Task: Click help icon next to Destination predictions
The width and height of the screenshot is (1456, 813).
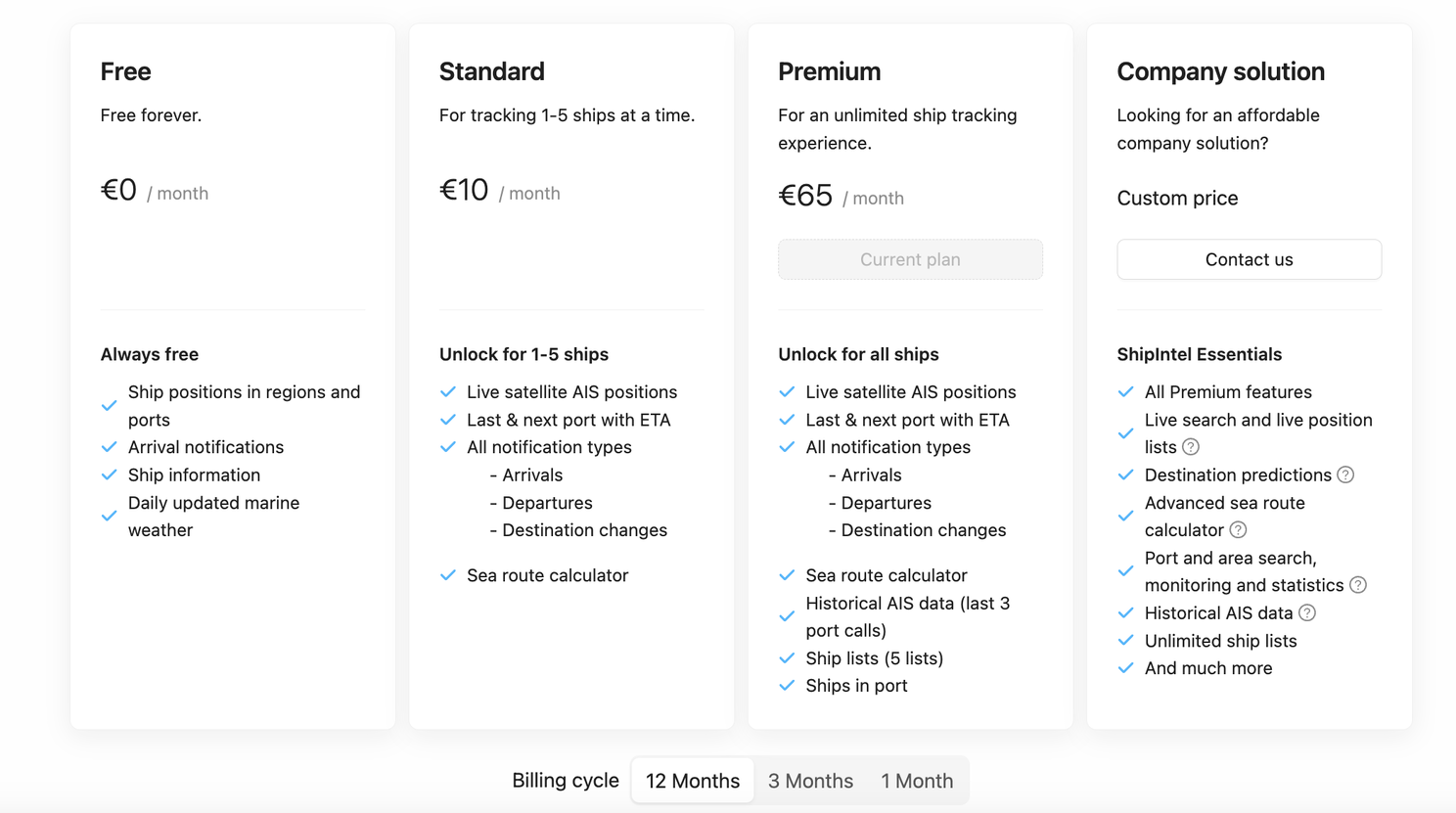Action: pyautogui.click(x=1345, y=474)
